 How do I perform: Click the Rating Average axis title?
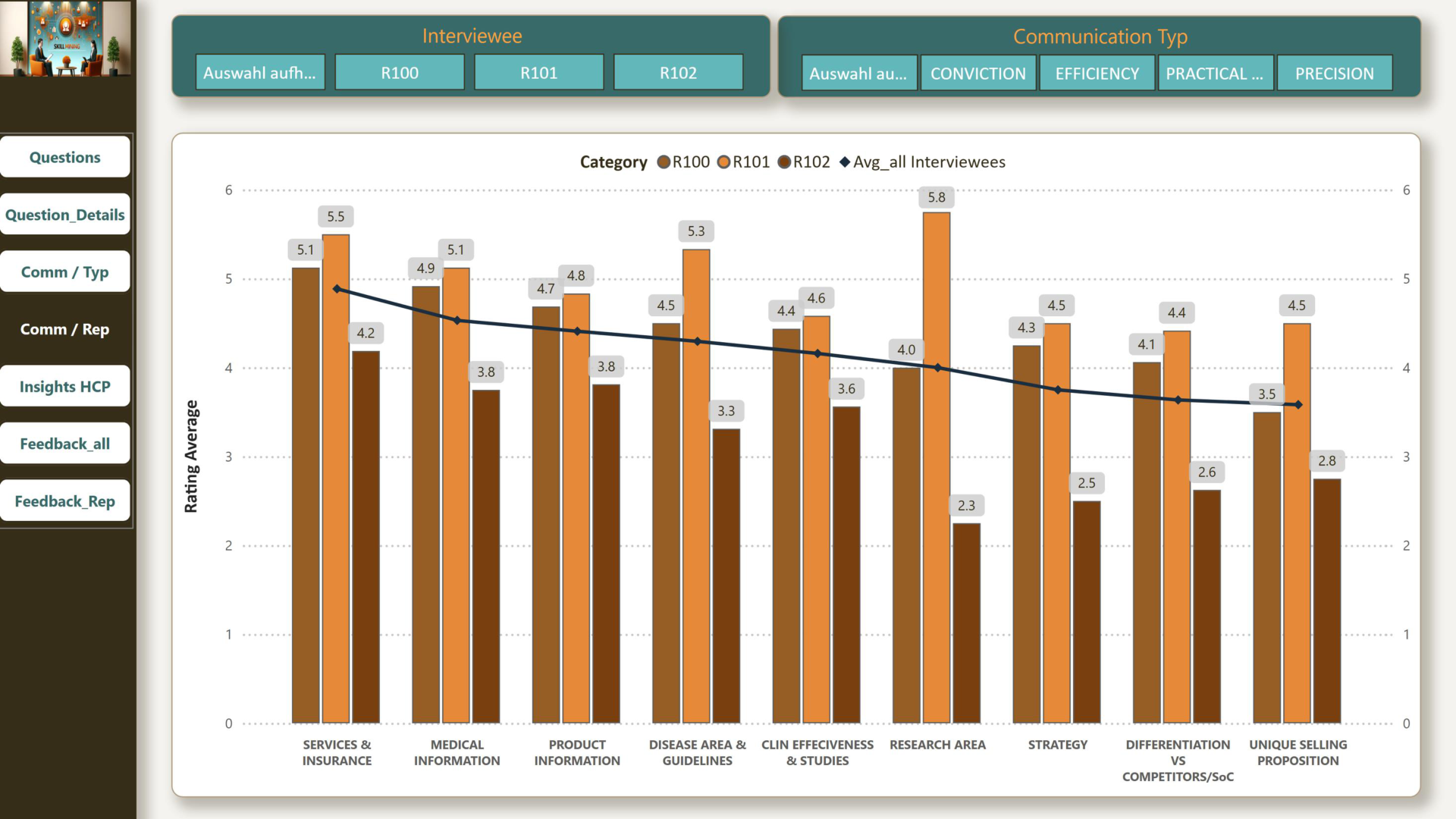[x=191, y=457]
